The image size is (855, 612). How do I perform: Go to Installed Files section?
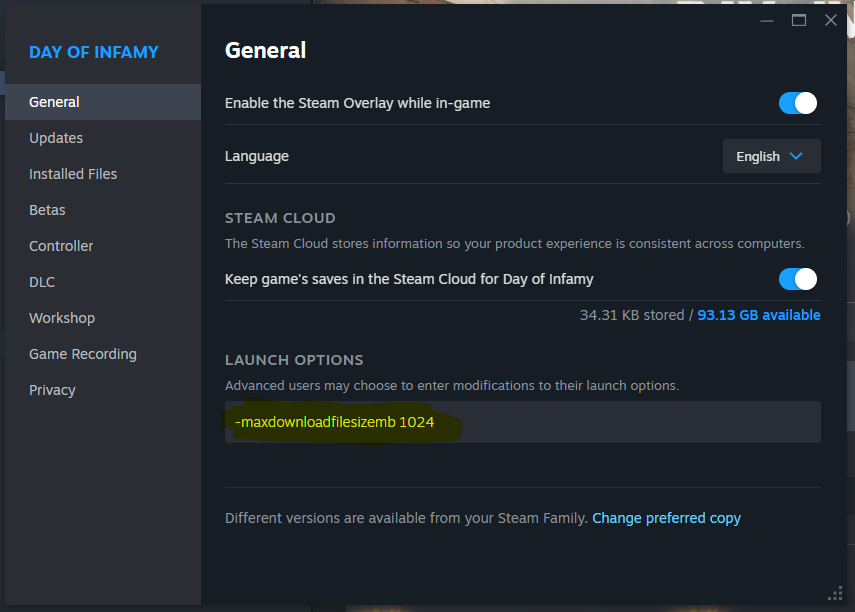pyautogui.click(x=73, y=174)
